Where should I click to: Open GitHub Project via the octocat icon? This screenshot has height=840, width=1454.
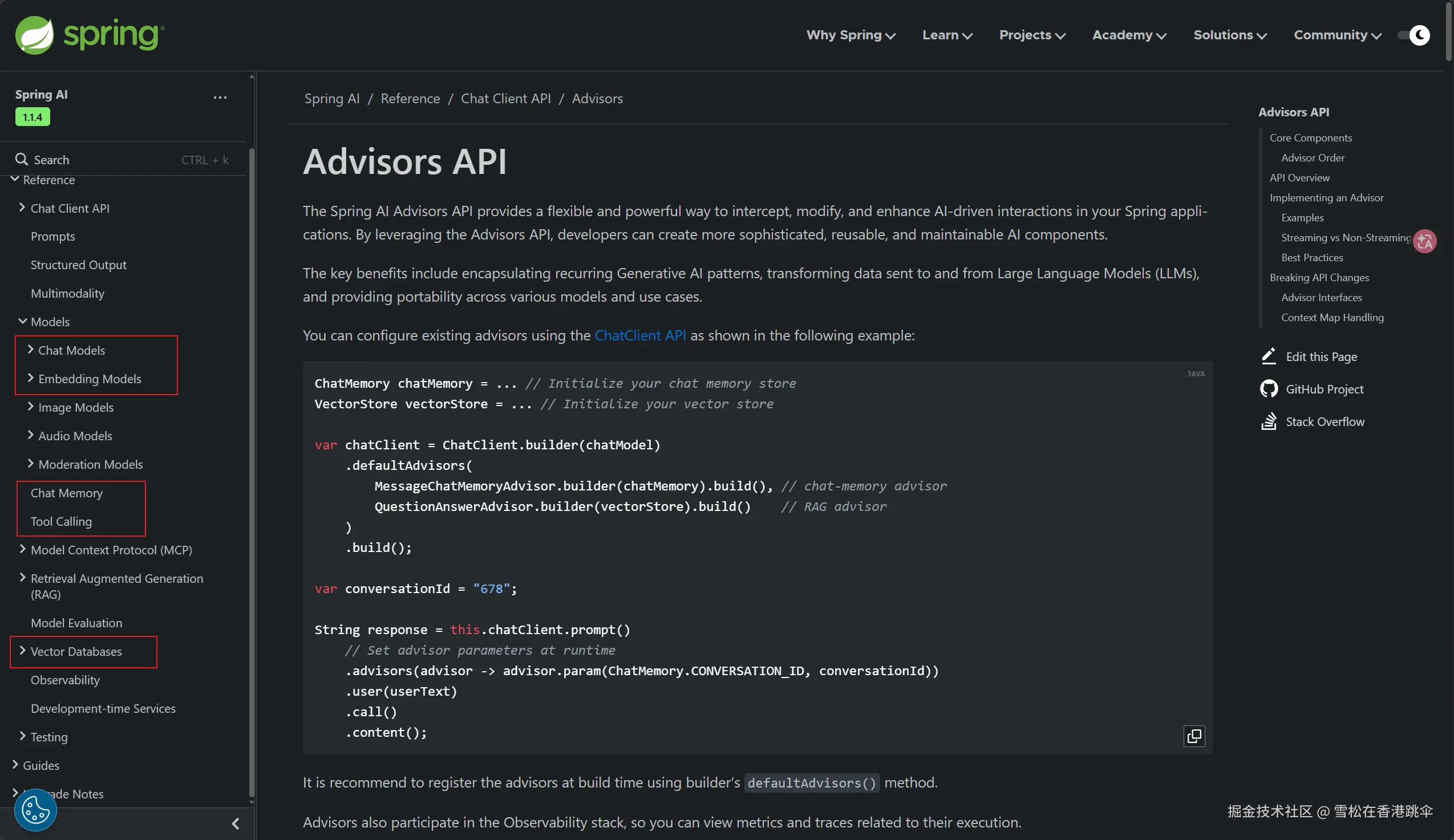click(1268, 389)
